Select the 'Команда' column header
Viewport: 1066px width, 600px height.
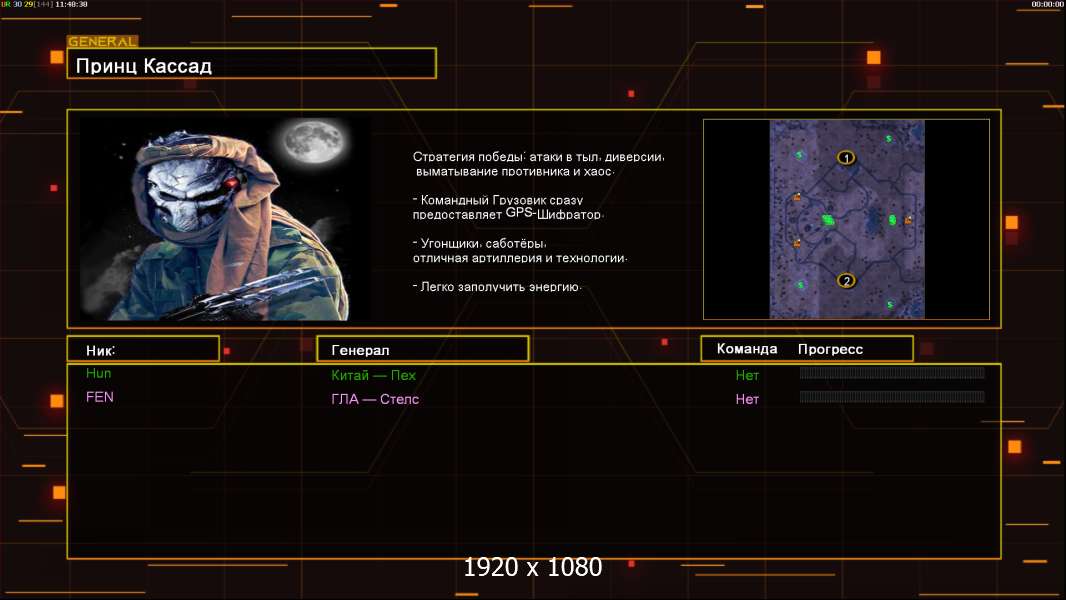[x=746, y=349]
